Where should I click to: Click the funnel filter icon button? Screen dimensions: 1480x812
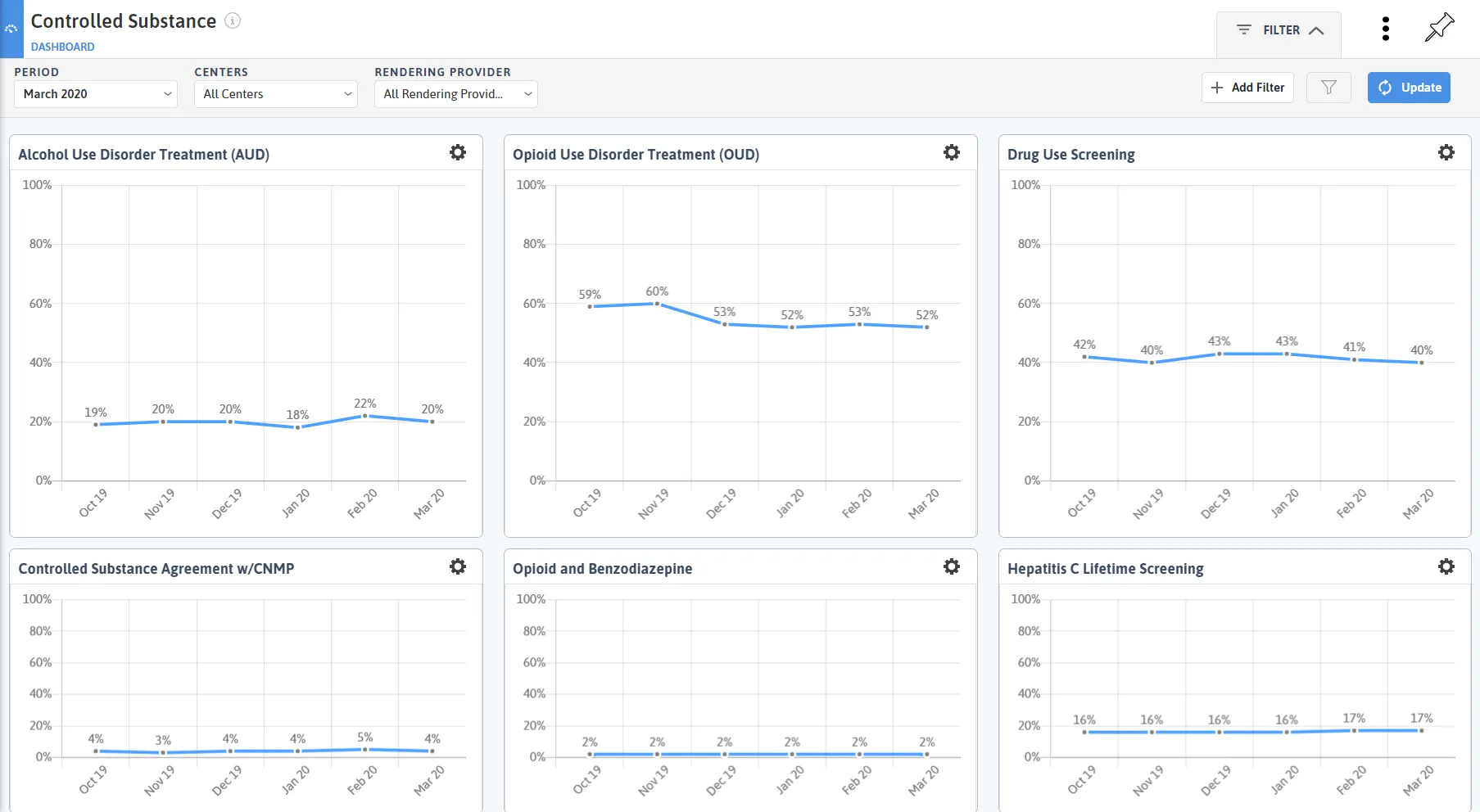click(1328, 88)
